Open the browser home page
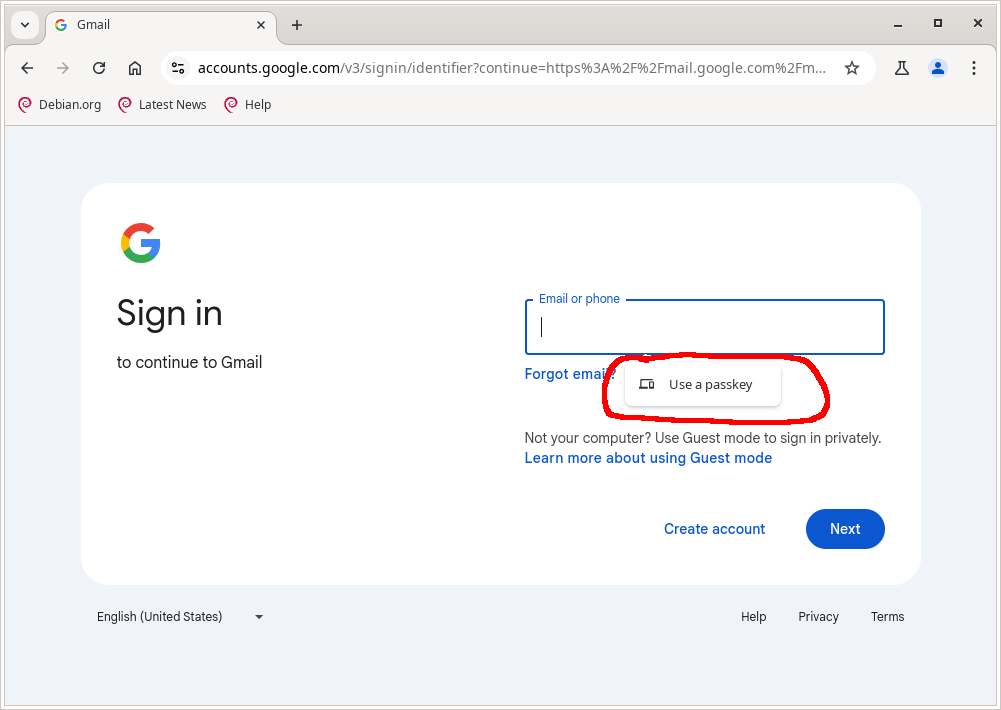This screenshot has width=1001, height=710. pyautogui.click(x=135, y=68)
